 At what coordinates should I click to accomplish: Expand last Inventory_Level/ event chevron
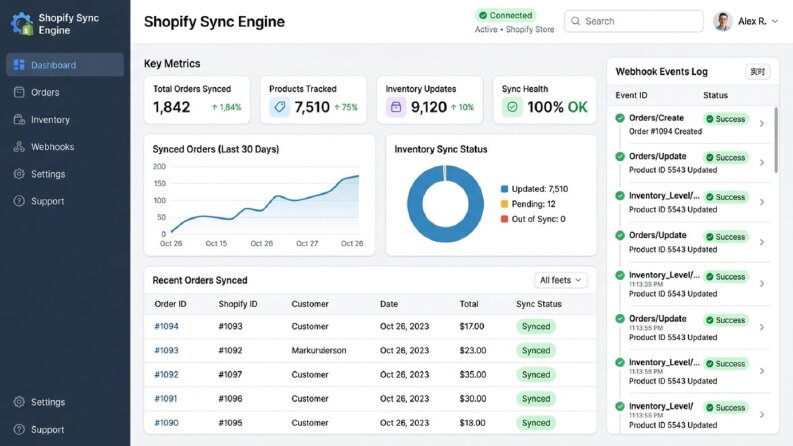point(762,415)
